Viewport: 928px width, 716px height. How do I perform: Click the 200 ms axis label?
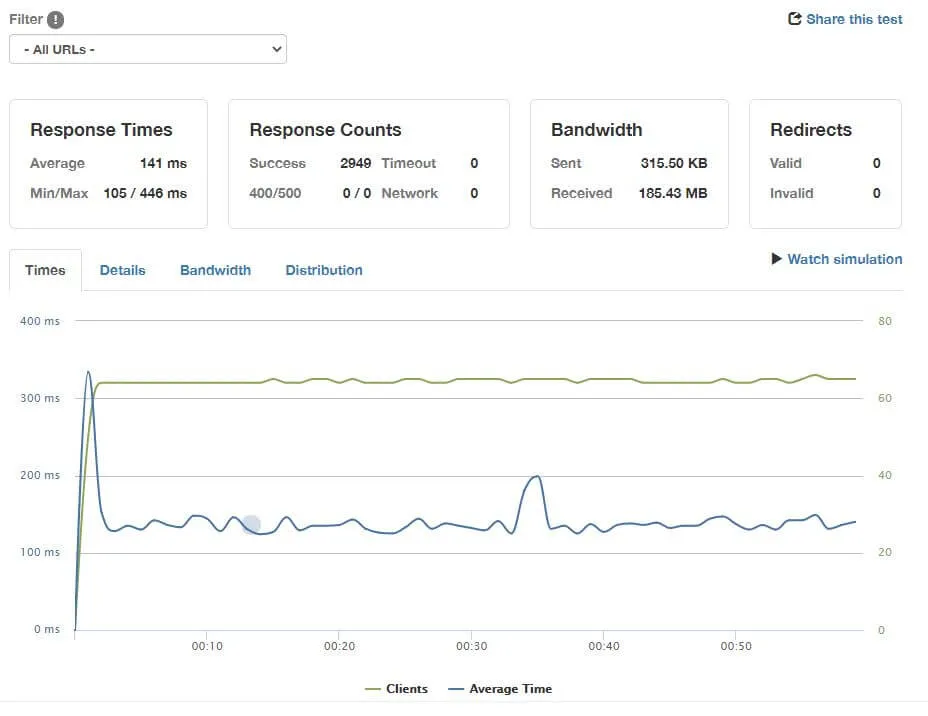(40, 475)
